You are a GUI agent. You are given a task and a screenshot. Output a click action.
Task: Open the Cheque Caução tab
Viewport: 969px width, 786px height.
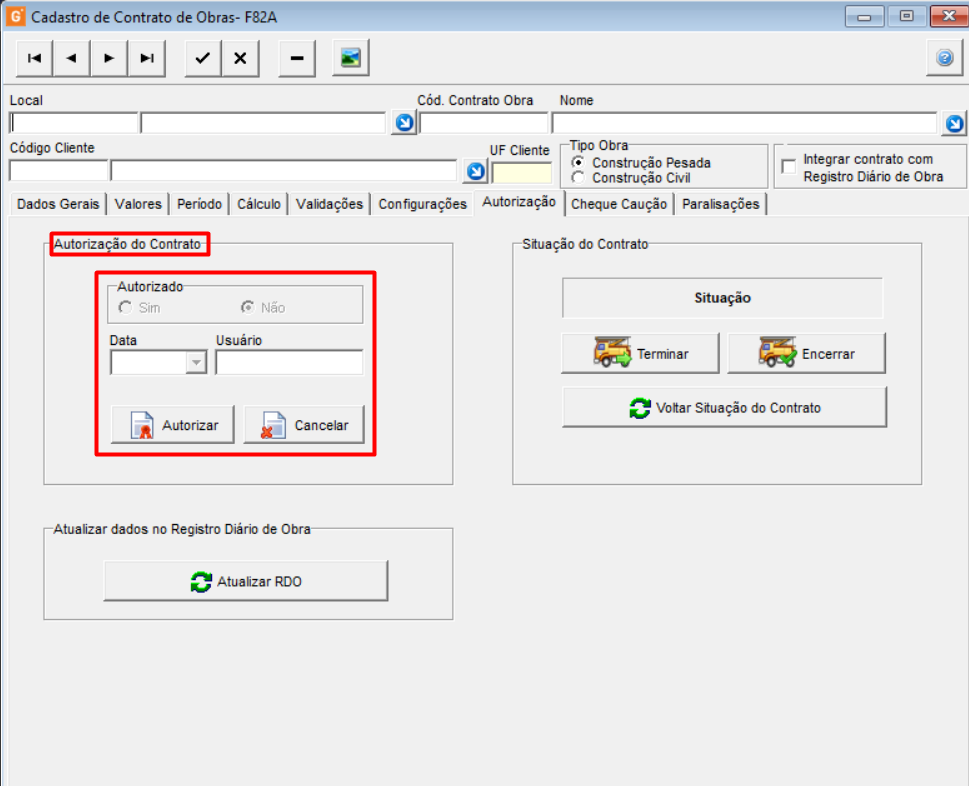[x=619, y=204]
